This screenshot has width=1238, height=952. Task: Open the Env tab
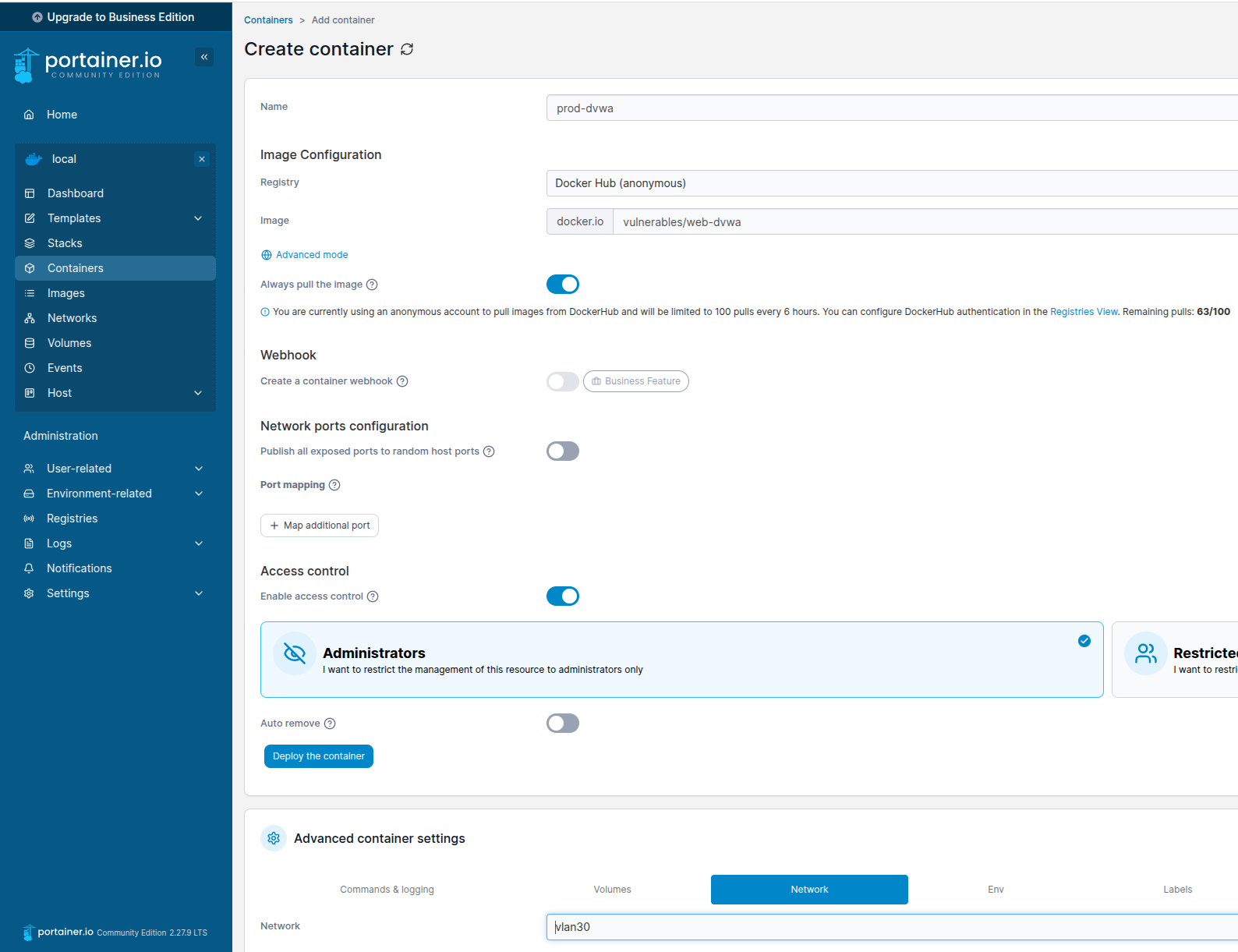(x=996, y=890)
